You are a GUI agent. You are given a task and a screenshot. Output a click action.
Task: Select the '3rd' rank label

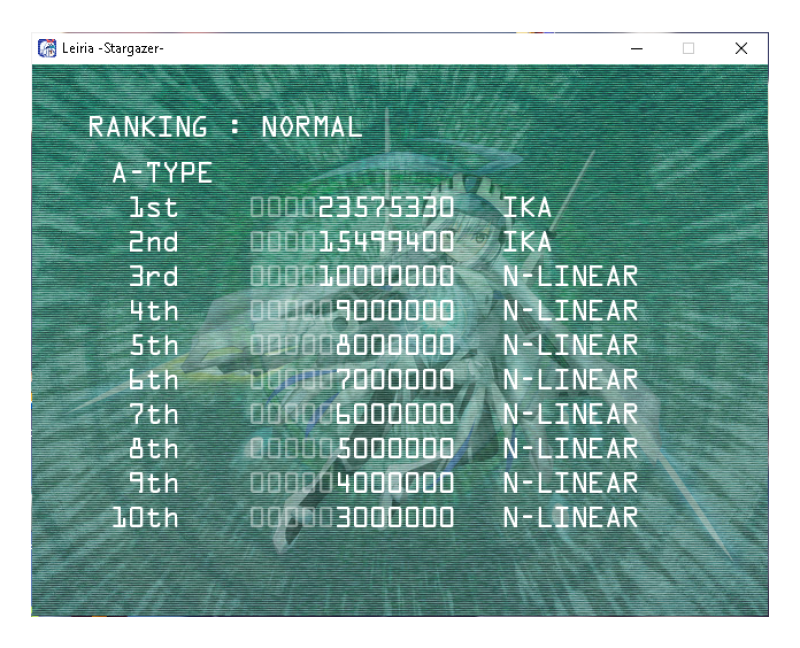pos(154,277)
